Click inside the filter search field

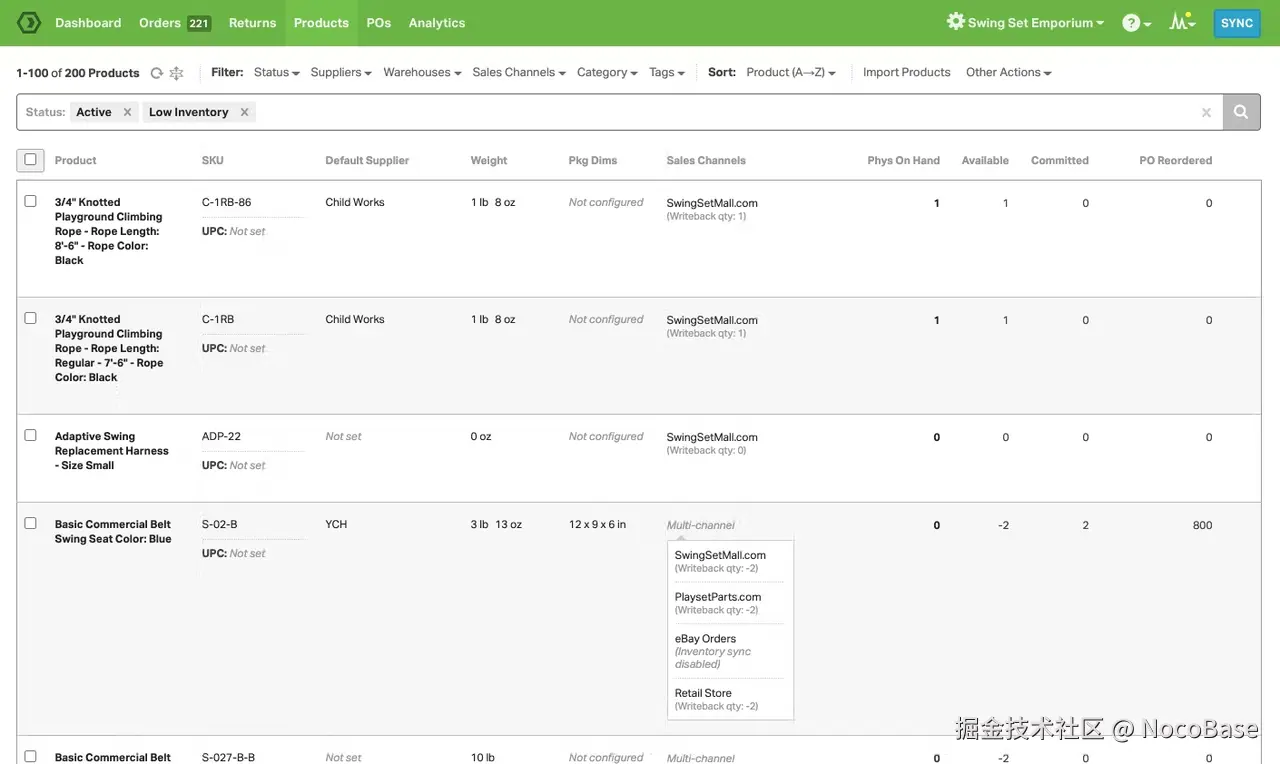[x=720, y=112]
